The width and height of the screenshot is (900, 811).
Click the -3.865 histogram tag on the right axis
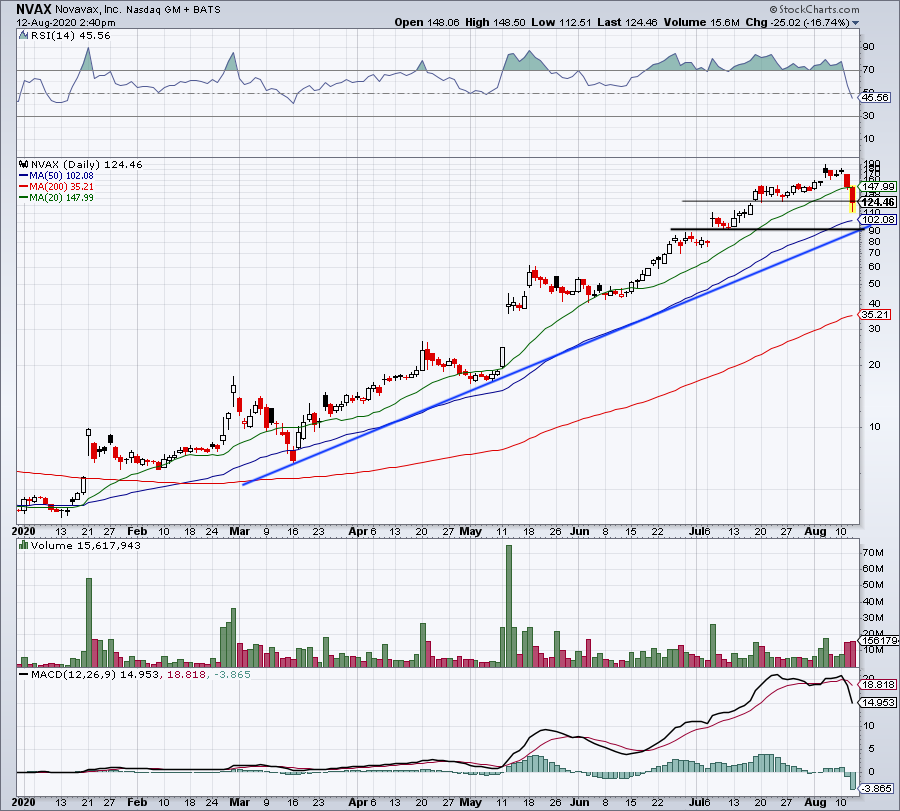(x=876, y=789)
